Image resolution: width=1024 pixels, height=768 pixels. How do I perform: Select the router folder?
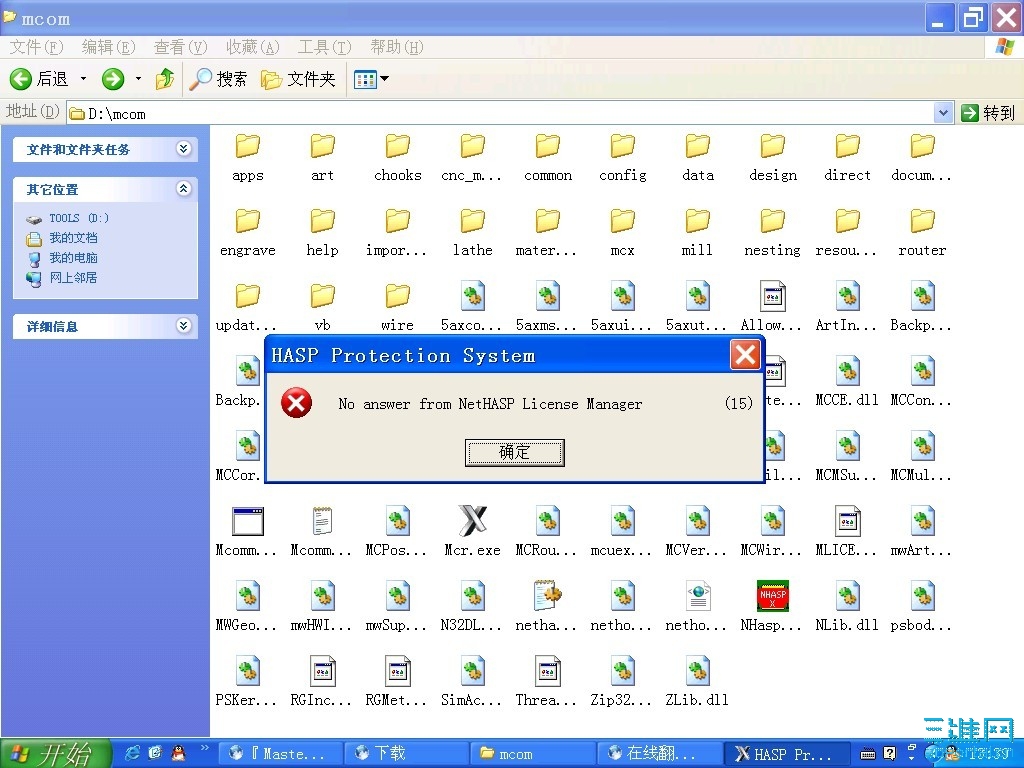(922, 221)
